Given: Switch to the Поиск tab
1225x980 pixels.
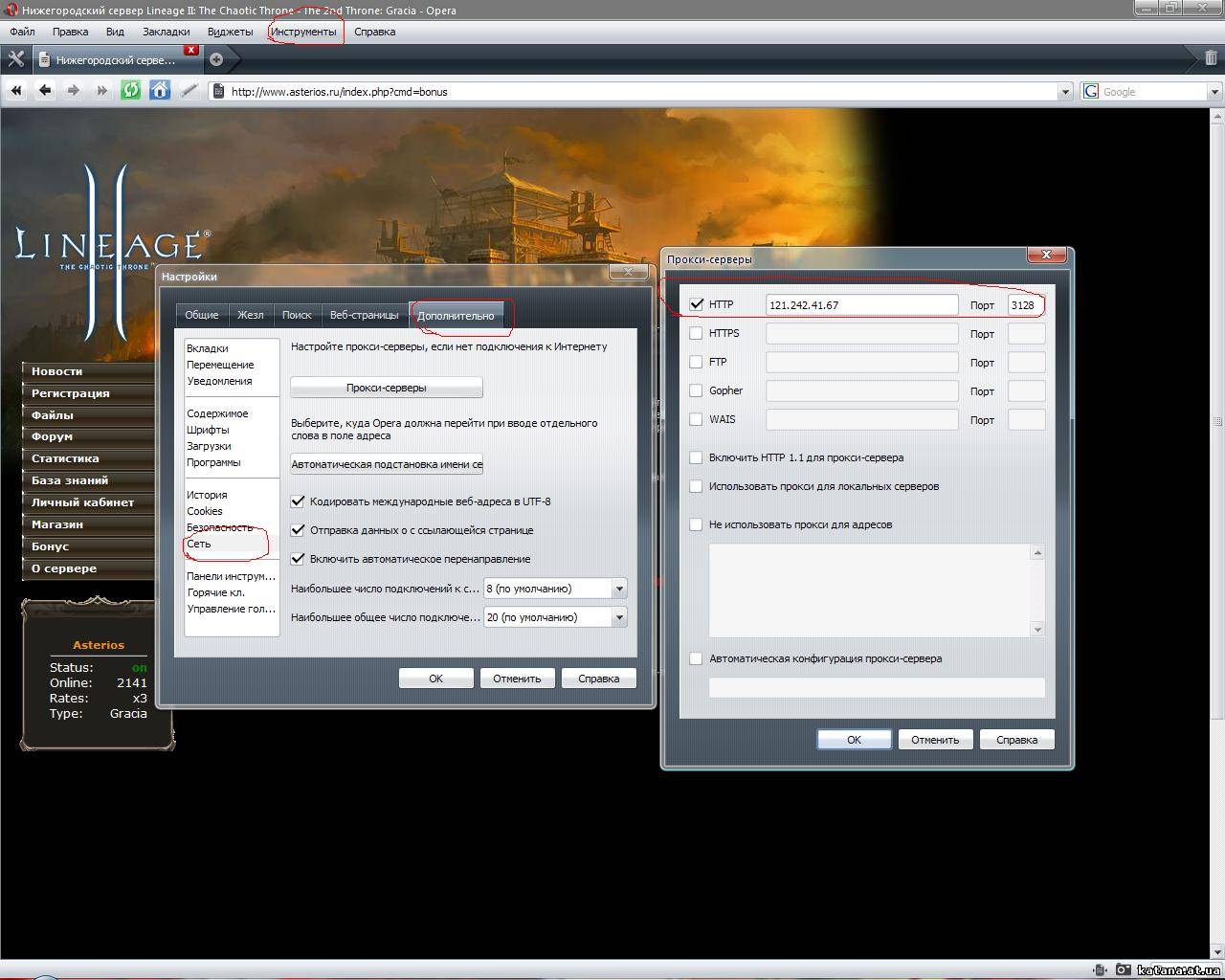Looking at the screenshot, I should (x=297, y=315).
